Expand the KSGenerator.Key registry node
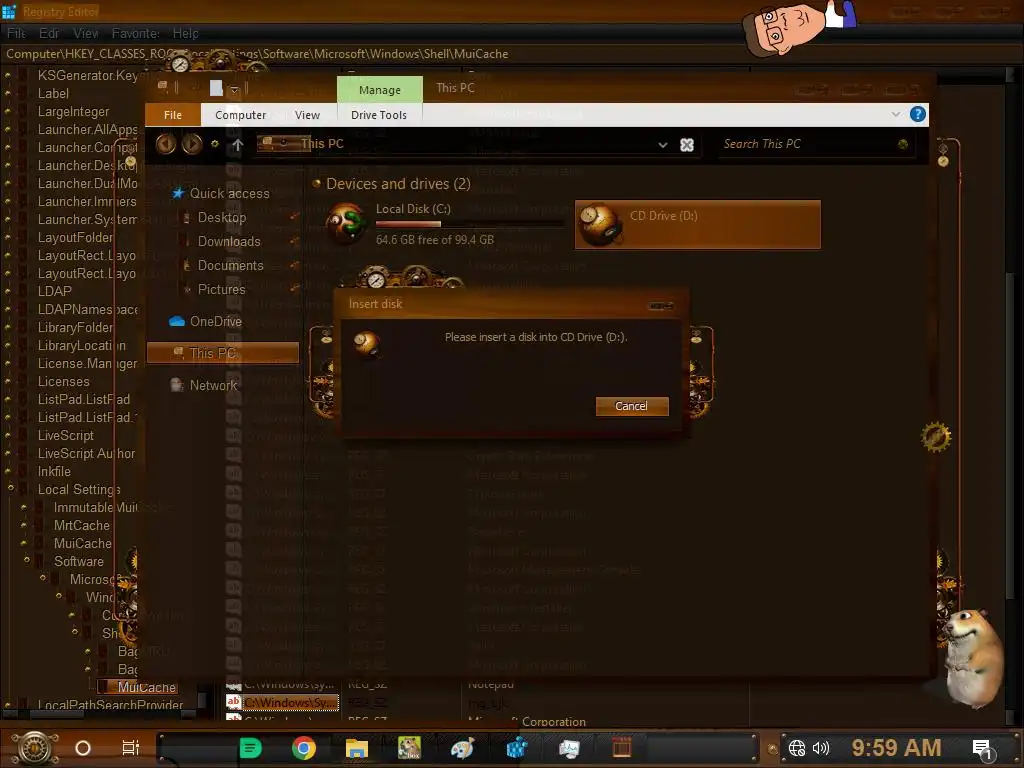Viewport: 1024px width, 768px height. pyautogui.click(x=8, y=76)
